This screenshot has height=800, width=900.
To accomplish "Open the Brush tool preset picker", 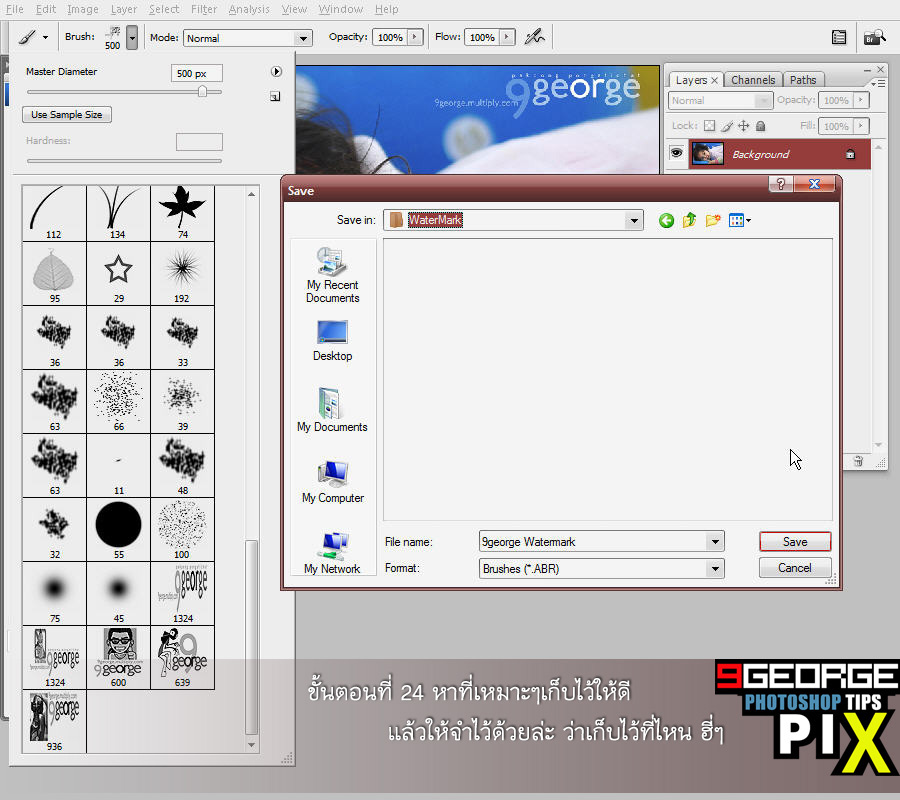I will pyautogui.click(x=33, y=37).
